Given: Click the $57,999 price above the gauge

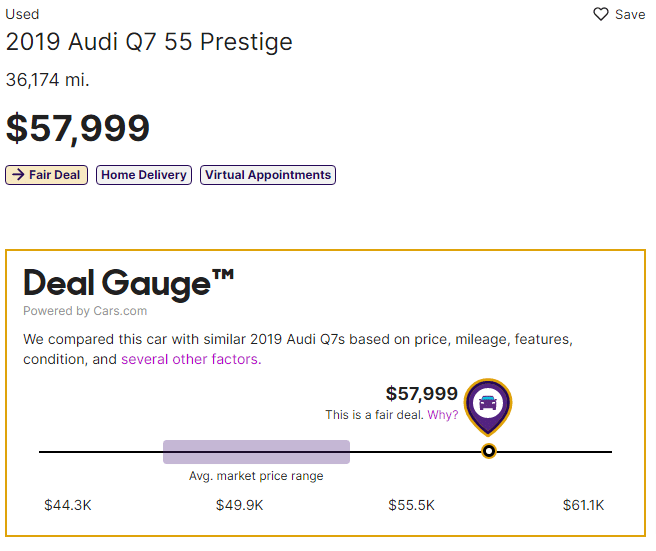Looking at the screenshot, I should point(422,394).
